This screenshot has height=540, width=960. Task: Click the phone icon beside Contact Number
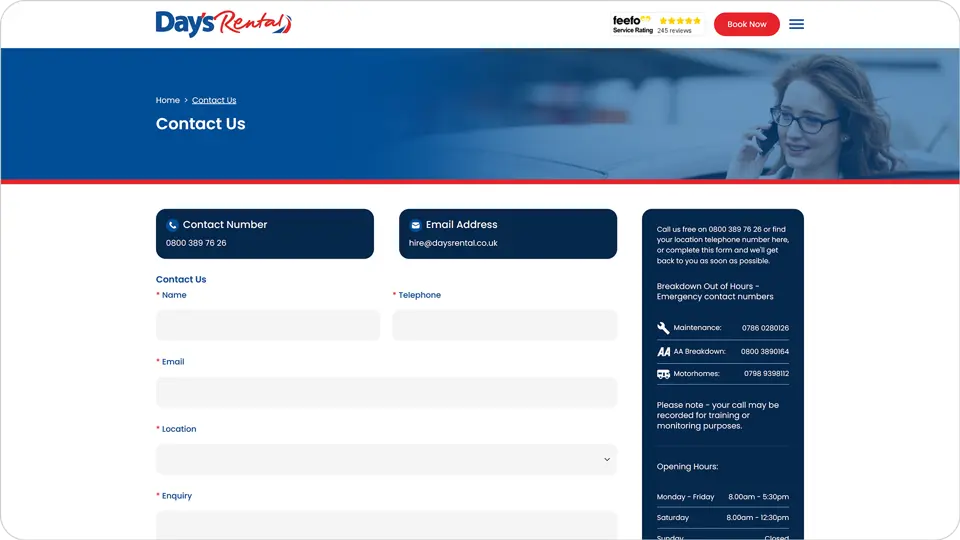click(x=172, y=225)
